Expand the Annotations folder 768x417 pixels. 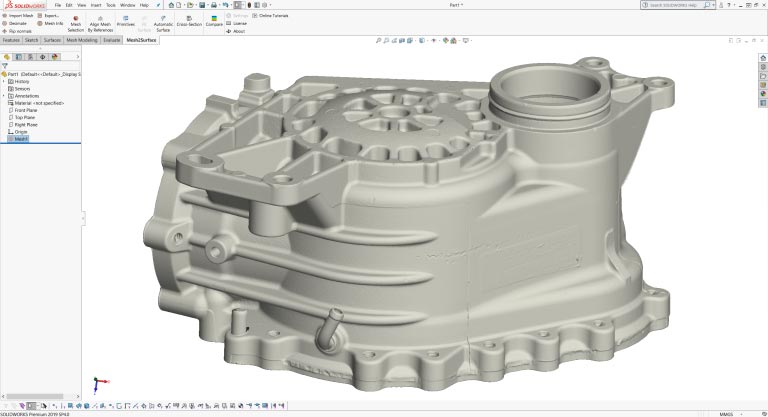pyautogui.click(x=4, y=96)
